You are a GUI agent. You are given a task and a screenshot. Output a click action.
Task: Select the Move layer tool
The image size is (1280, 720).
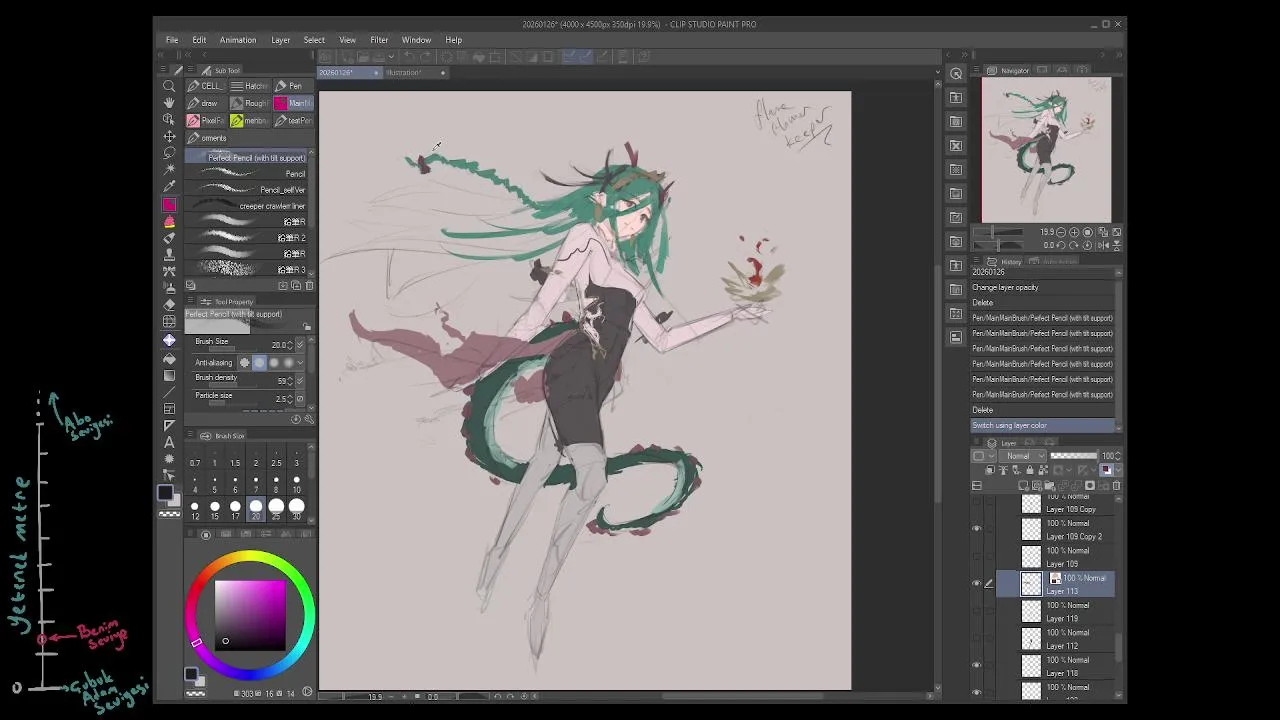[169, 137]
